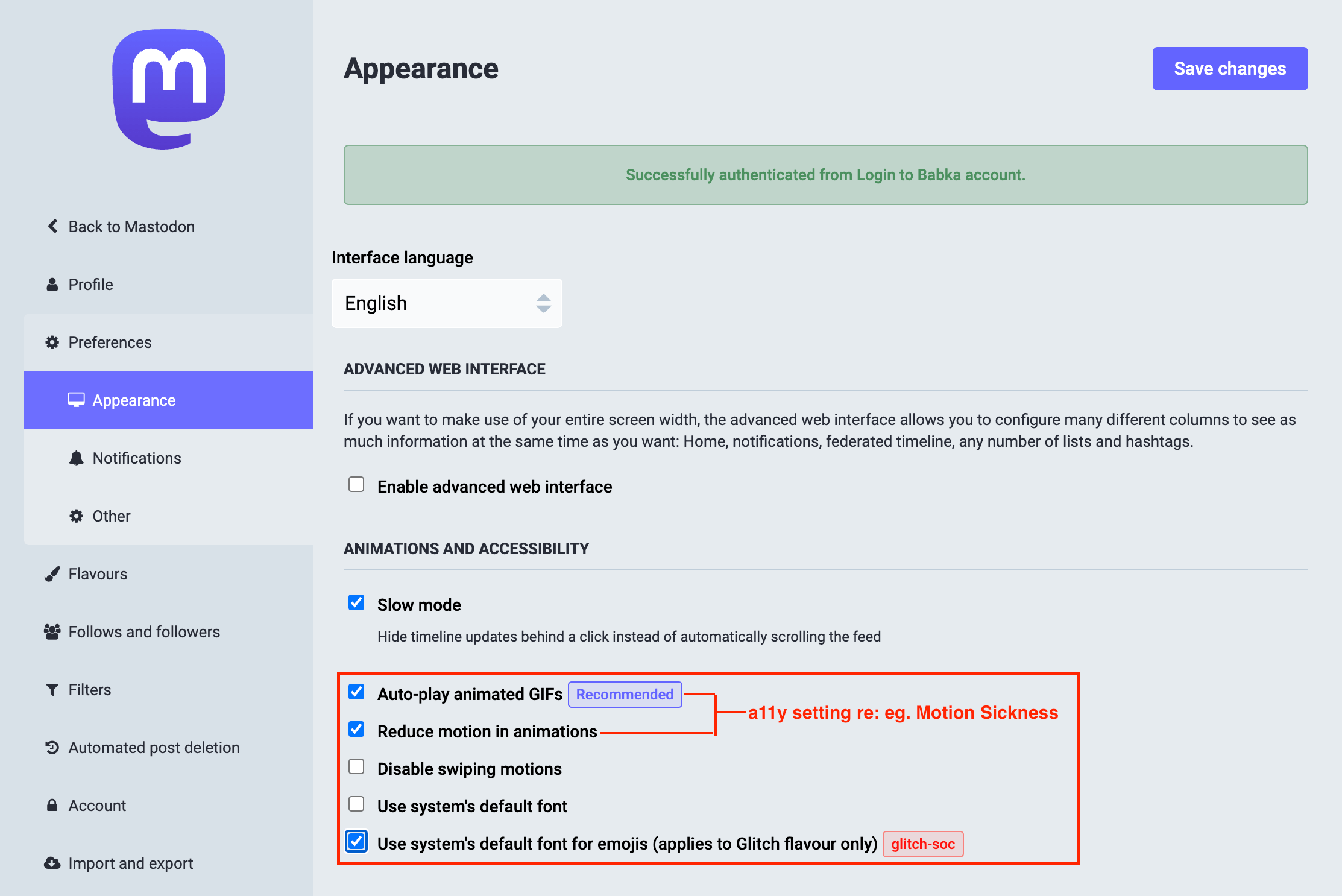The image size is (1342, 896).
Task: Click the Import and export cloud icon
Action: pyautogui.click(x=52, y=863)
